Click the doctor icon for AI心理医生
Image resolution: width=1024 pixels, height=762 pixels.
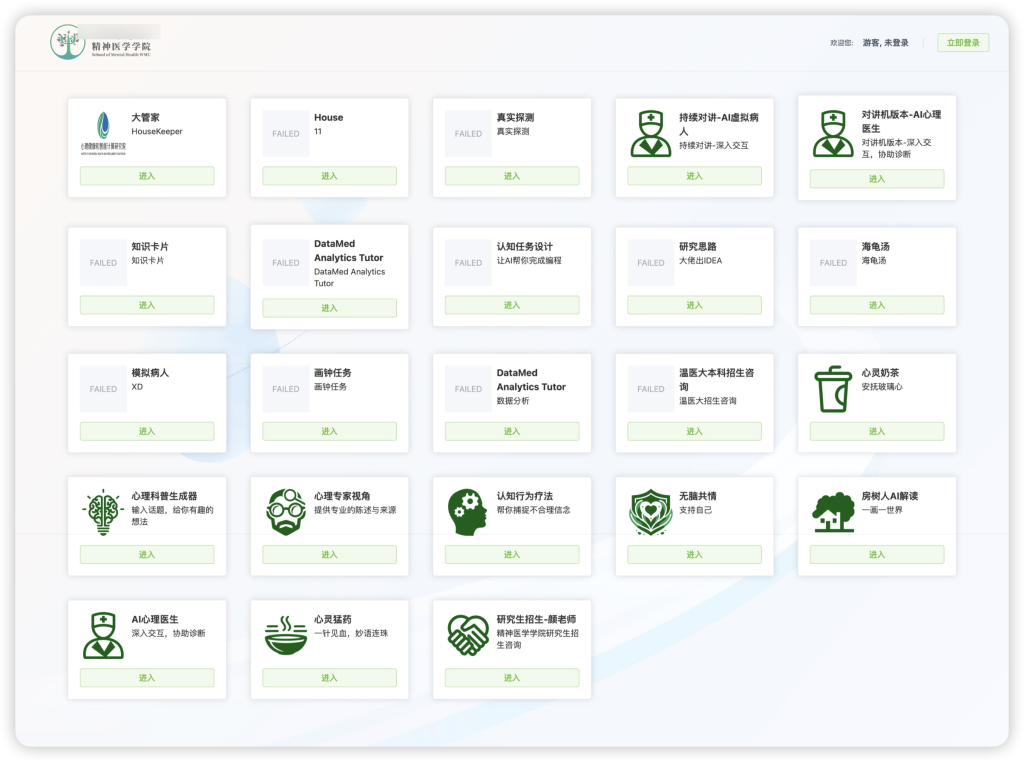coord(103,636)
